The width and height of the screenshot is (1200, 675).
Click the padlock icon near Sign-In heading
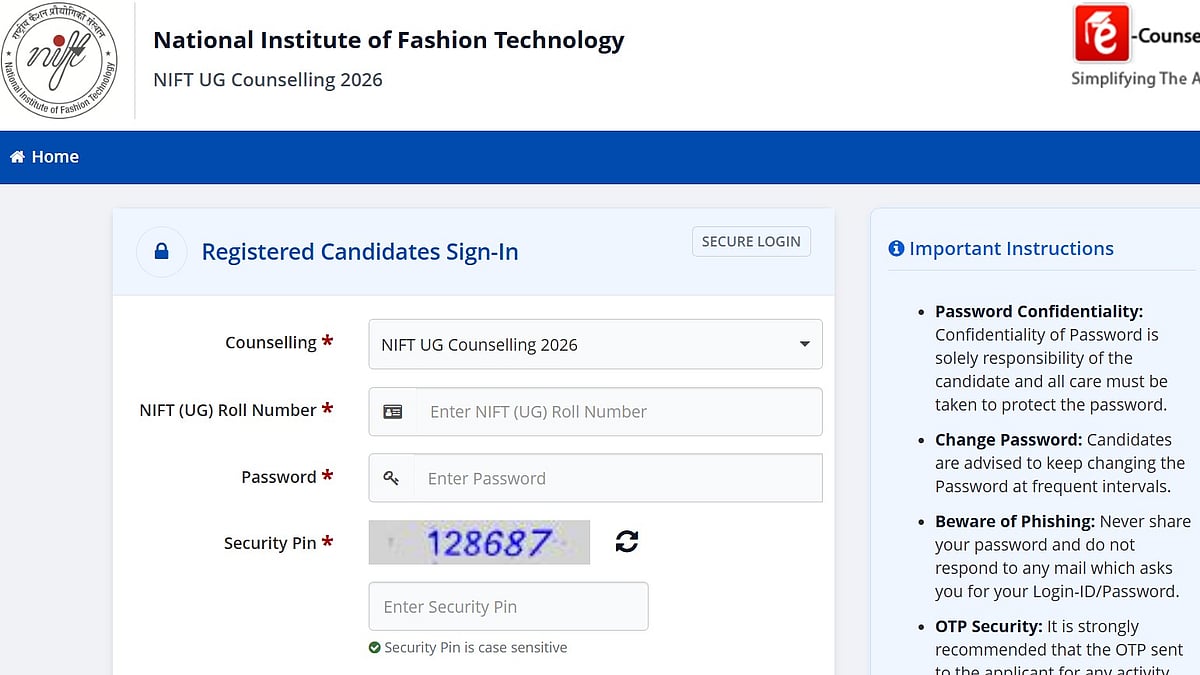click(x=161, y=252)
